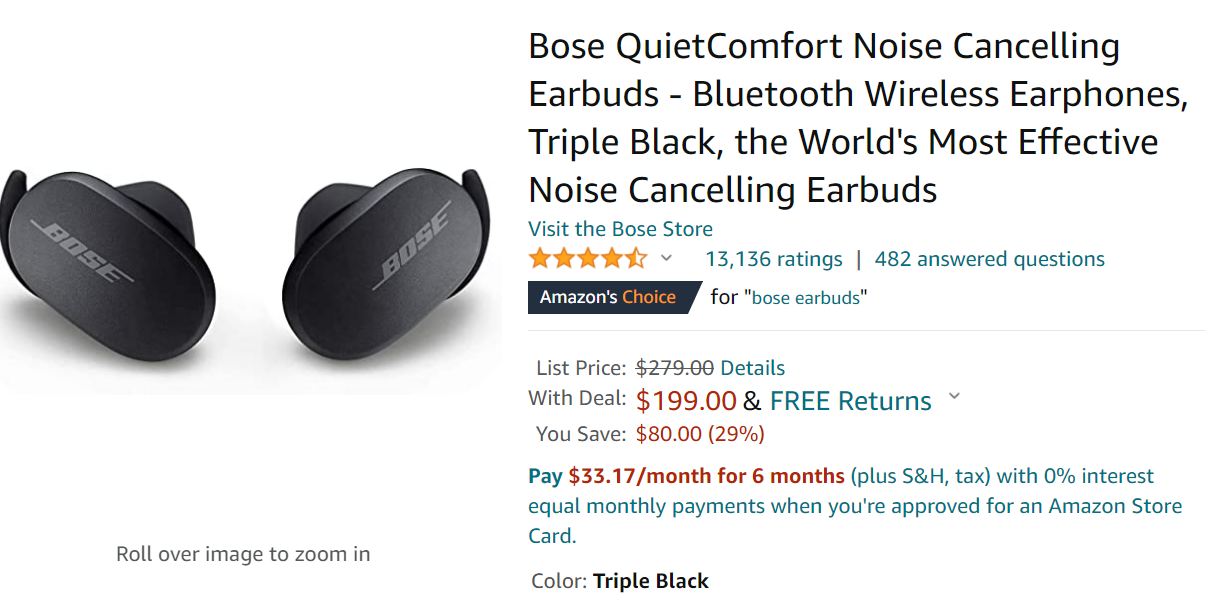
Task: Click the $199.00 deal price
Action: click(x=685, y=400)
